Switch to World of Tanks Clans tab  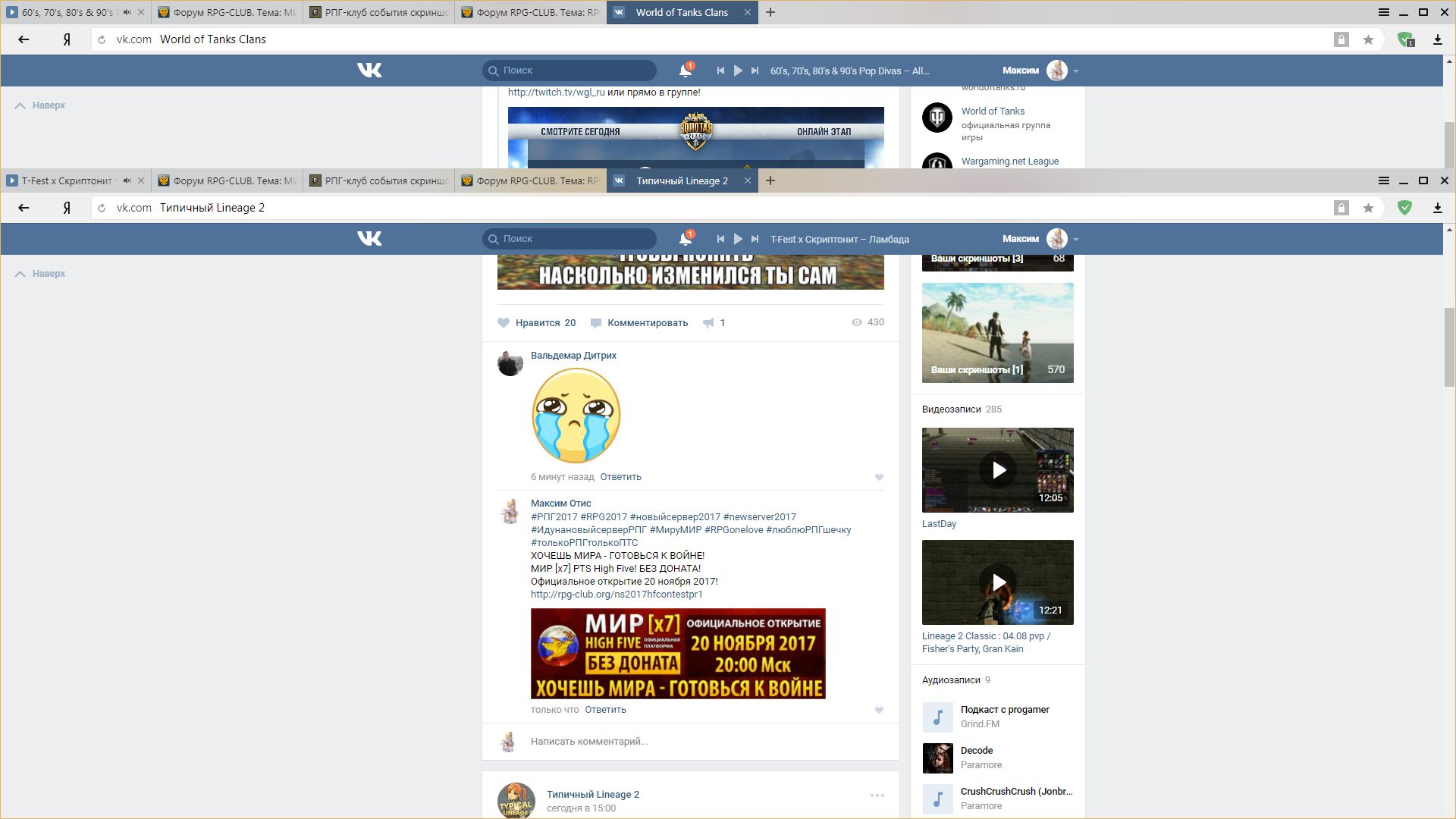click(x=681, y=12)
